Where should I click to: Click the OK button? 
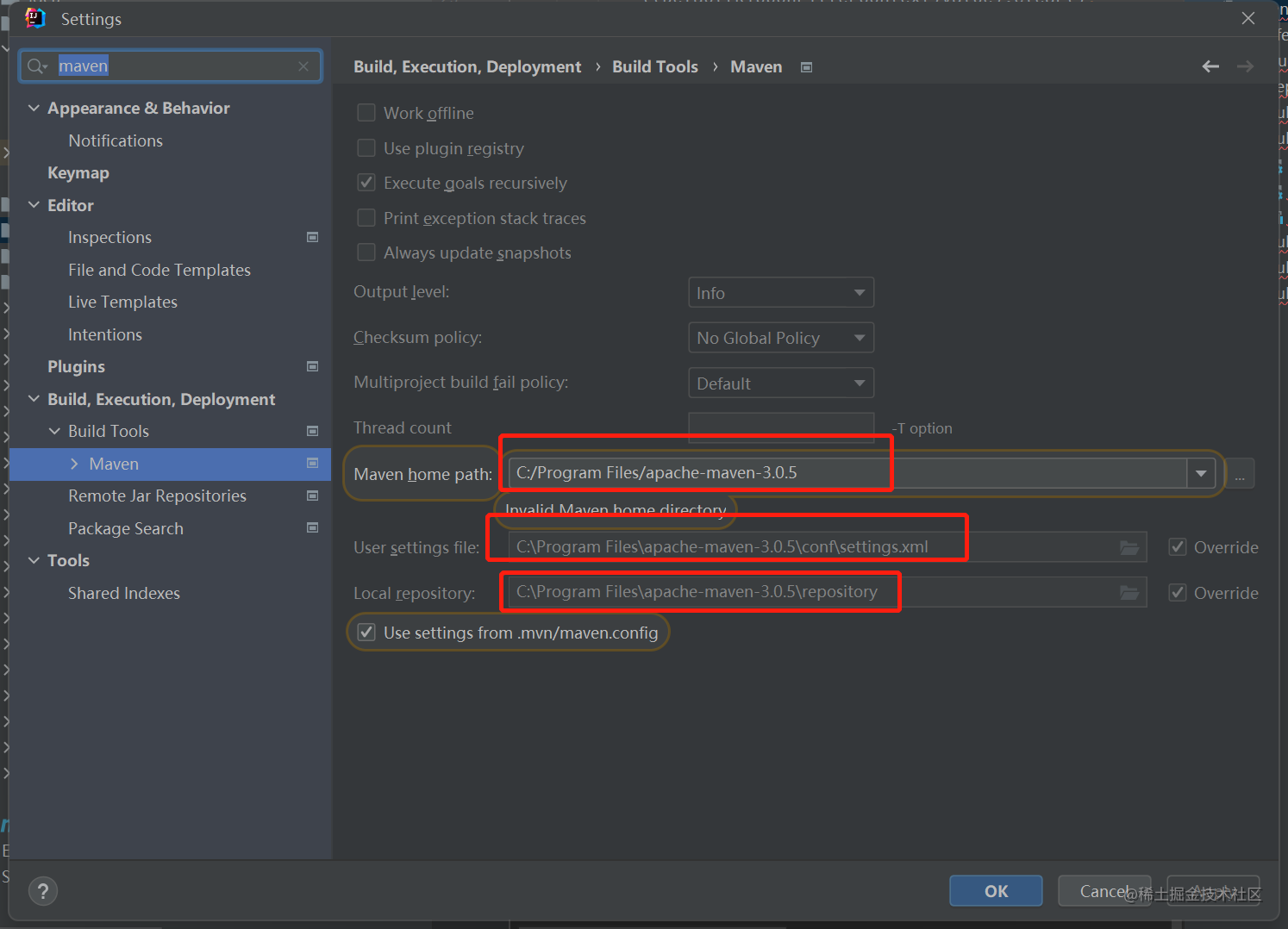coord(996,891)
